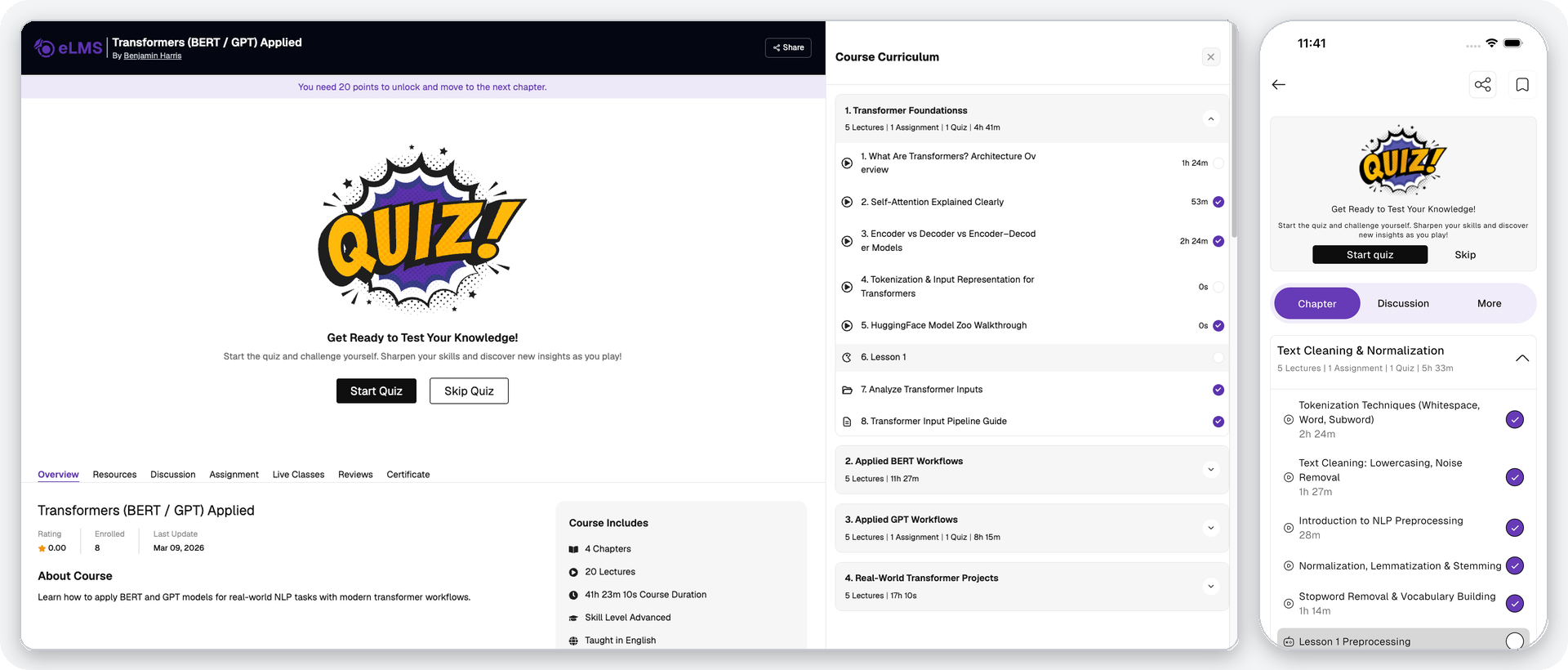Image resolution: width=1568 pixels, height=670 pixels.
Task: Click the Share button in header
Action: pyautogui.click(x=788, y=47)
